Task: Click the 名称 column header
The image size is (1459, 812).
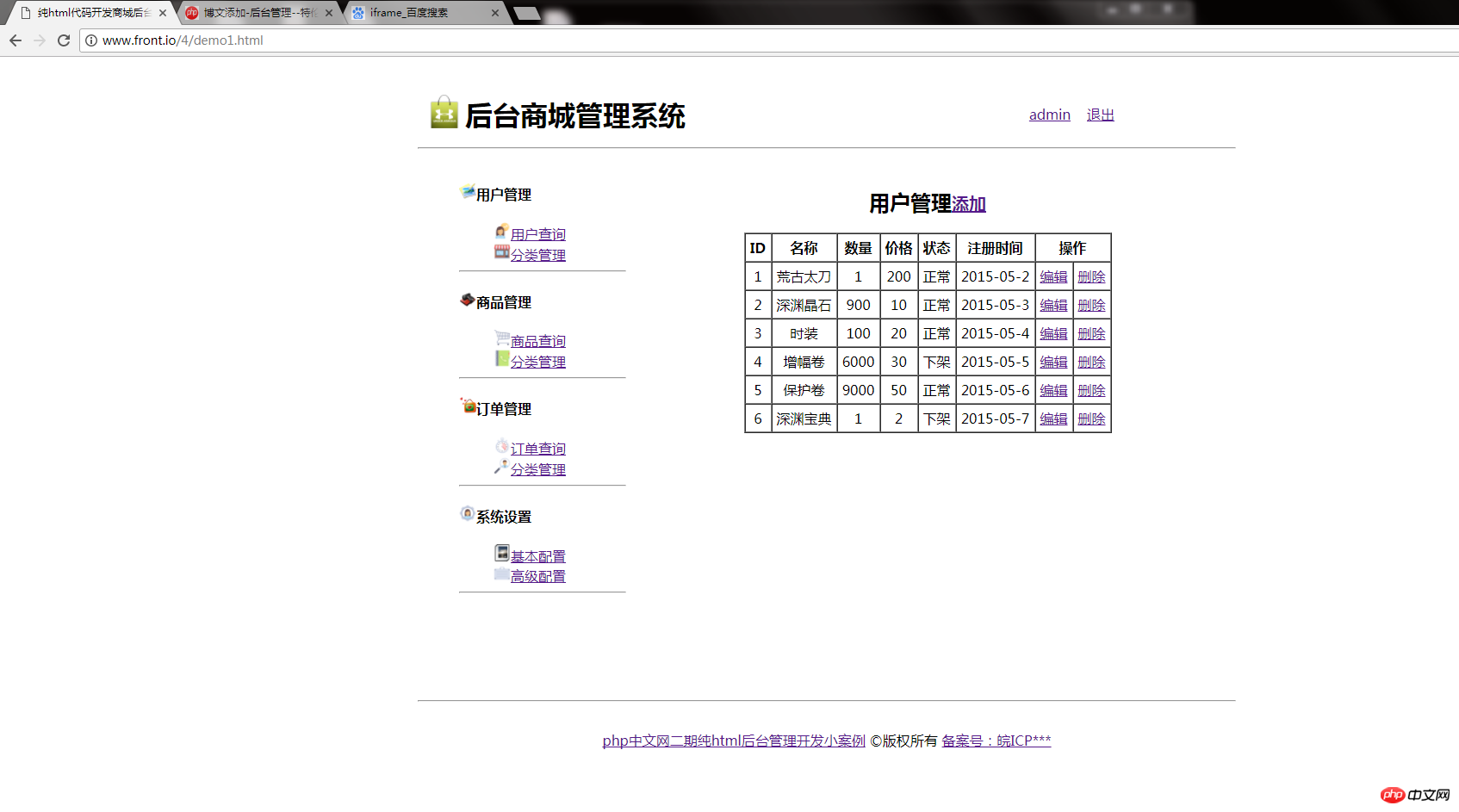Action: [804, 248]
